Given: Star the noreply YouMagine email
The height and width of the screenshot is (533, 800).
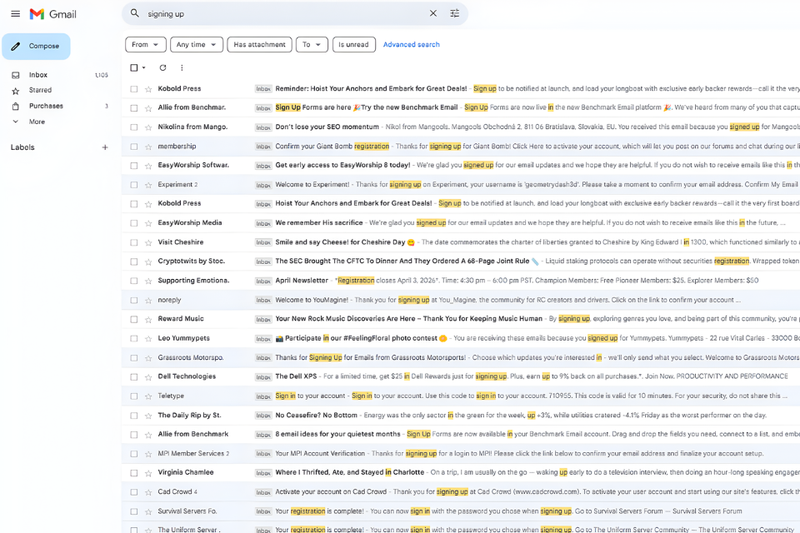Looking at the screenshot, I should pos(148,300).
